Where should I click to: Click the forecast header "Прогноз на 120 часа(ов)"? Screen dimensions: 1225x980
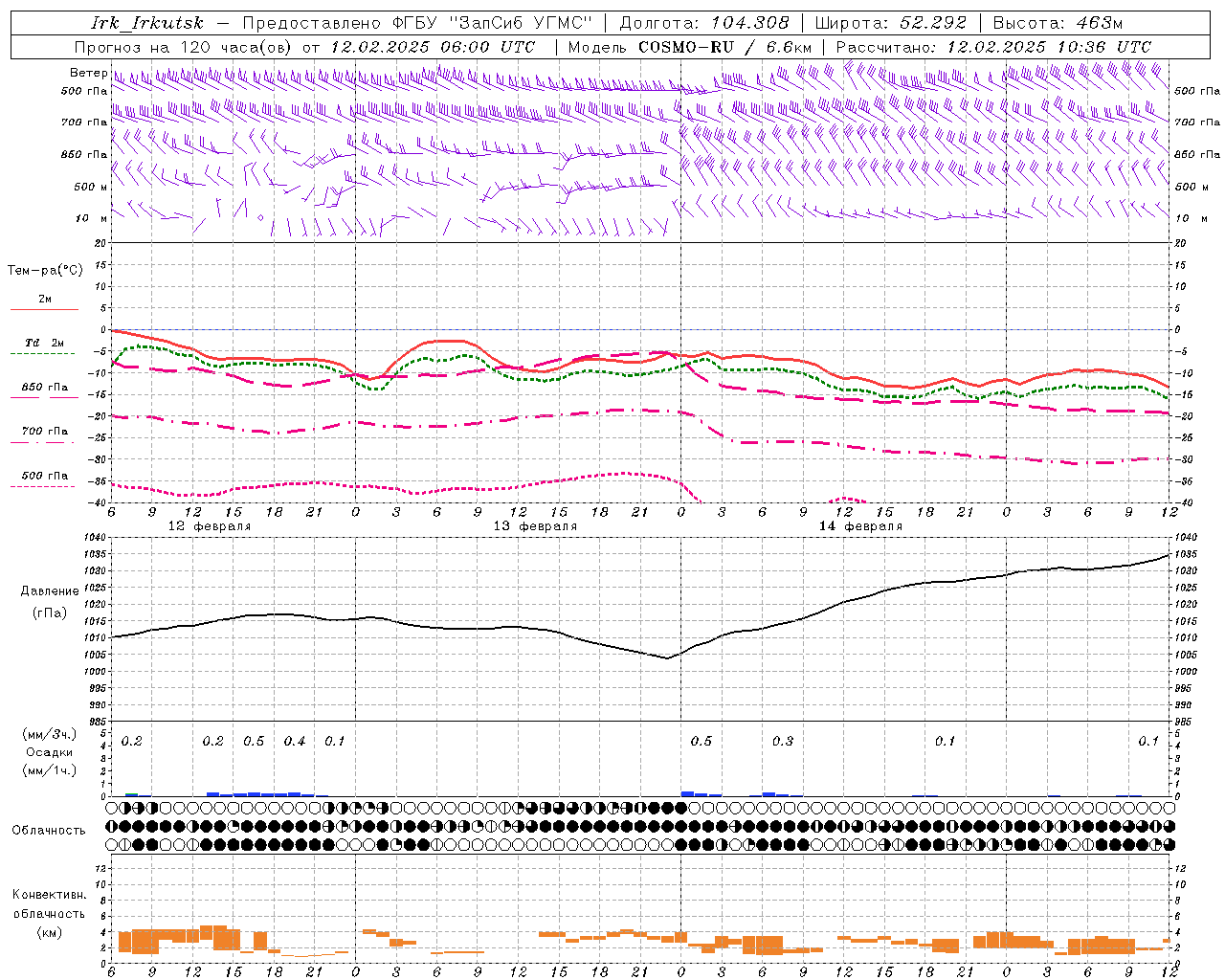click(184, 47)
